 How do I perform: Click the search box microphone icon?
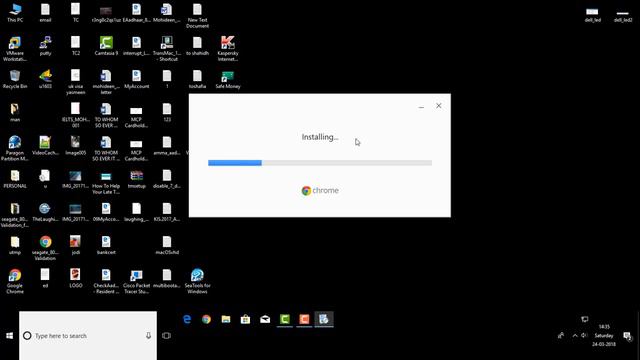click(x=148, y=336)
